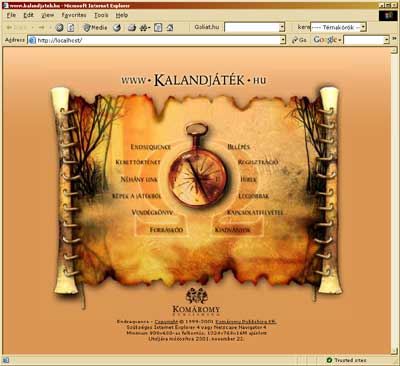Click the Go button beside the address bar

pos(299,40)
